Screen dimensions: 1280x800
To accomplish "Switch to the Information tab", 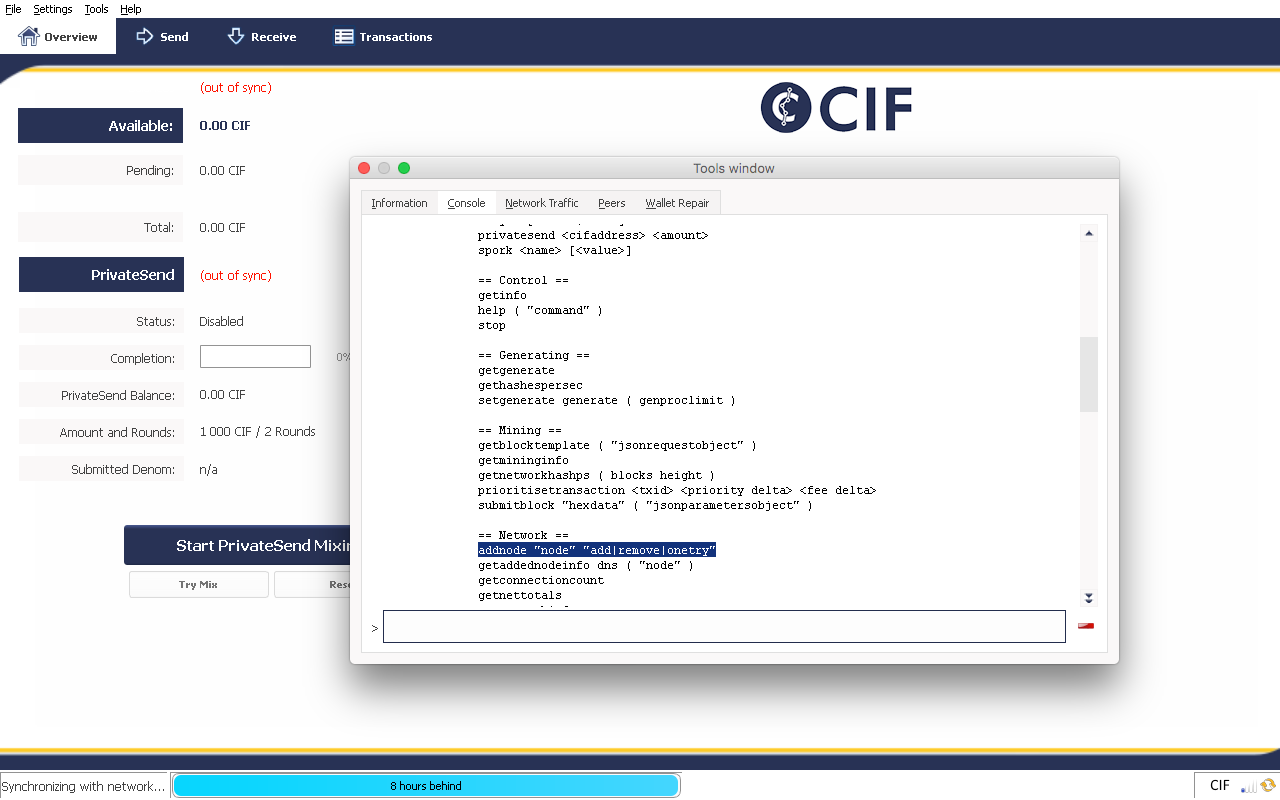I will tap(399, 203).
